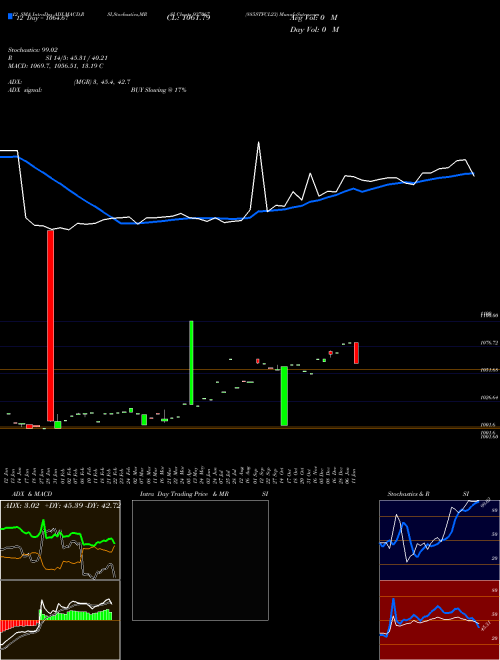Click the red RSI indicator chart
The height and width of the screenshot is (660, 500).
(439, 620)
